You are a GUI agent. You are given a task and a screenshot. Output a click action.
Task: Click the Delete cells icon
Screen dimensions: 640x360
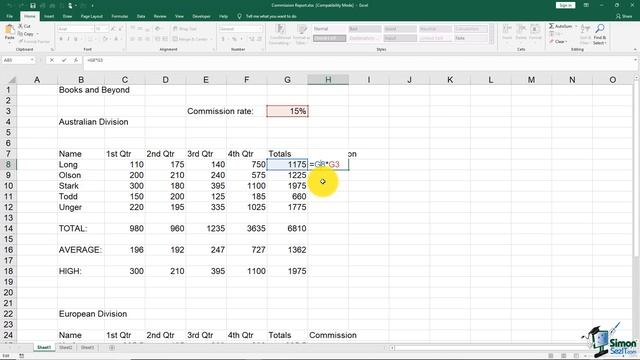pos(521,31)
